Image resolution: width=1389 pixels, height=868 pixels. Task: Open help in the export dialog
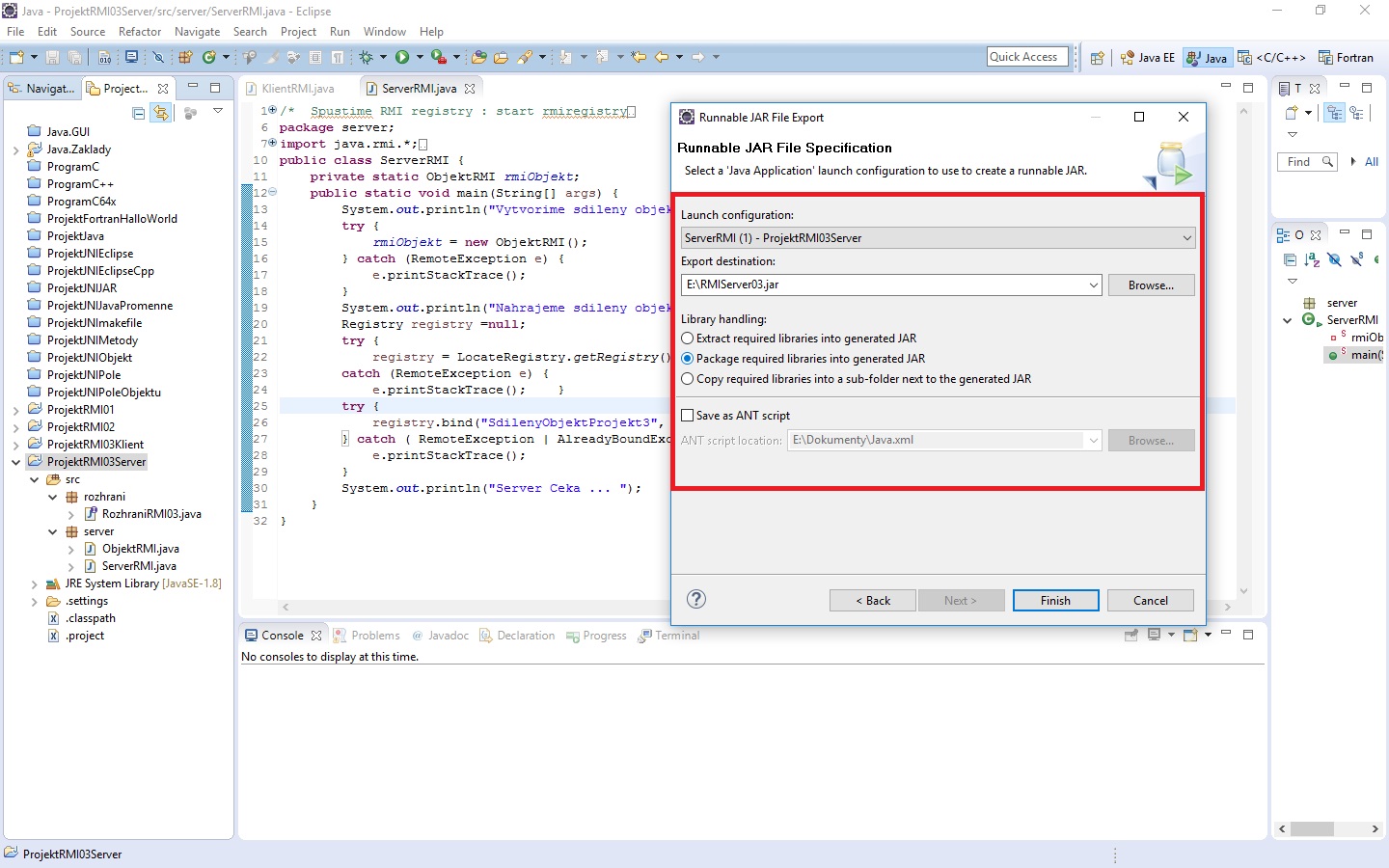coord(696,600)
